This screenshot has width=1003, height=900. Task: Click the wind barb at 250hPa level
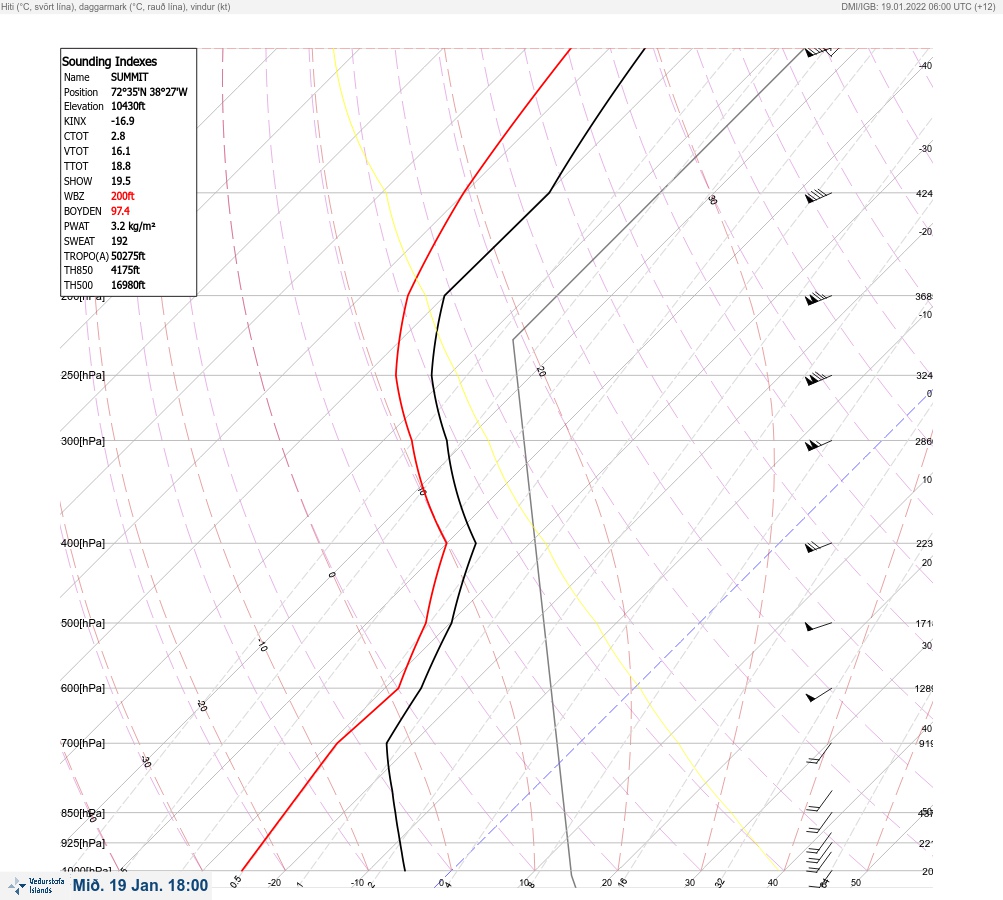(819, 379)
